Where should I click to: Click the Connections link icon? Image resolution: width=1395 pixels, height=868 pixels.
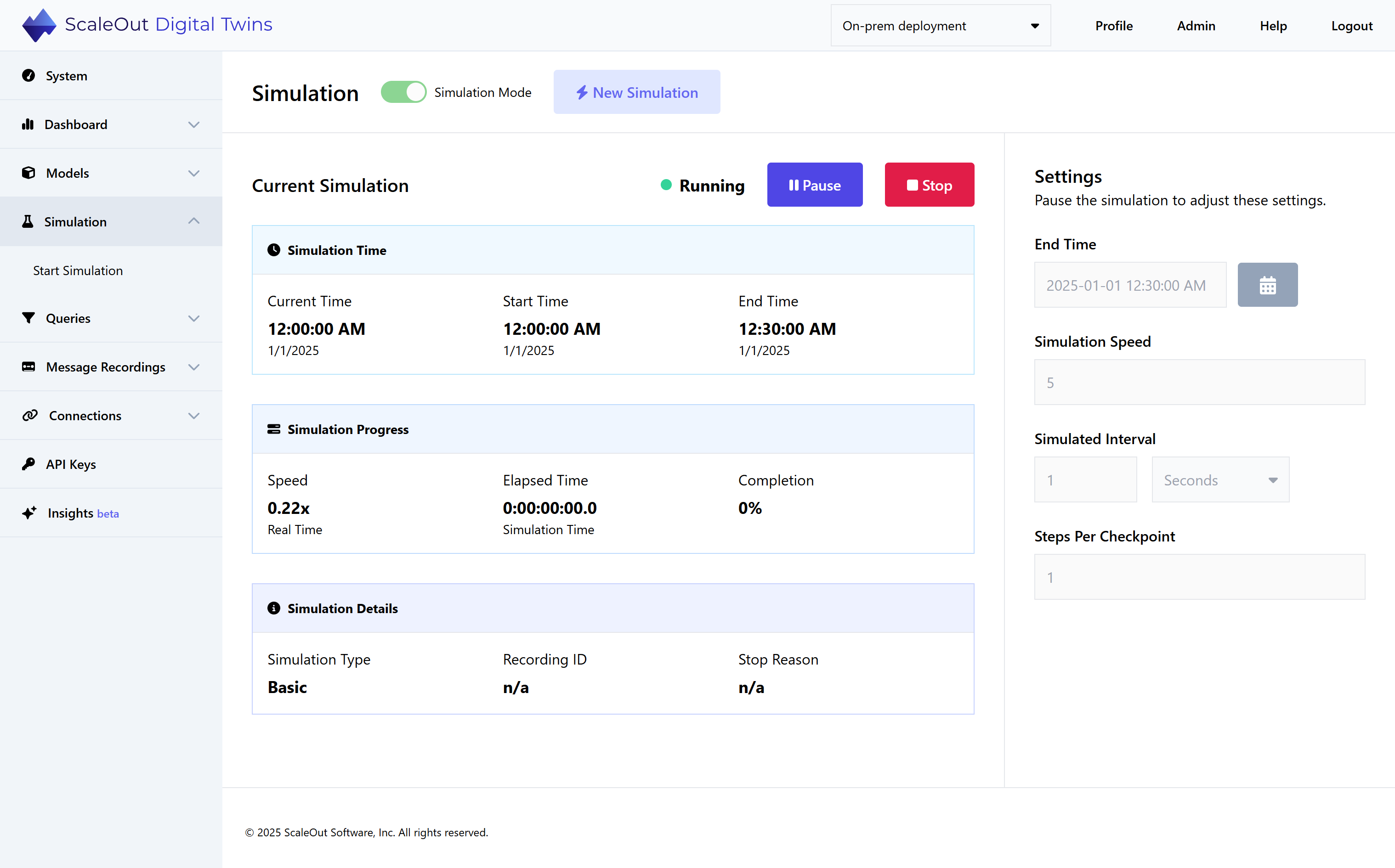point(30,415)
